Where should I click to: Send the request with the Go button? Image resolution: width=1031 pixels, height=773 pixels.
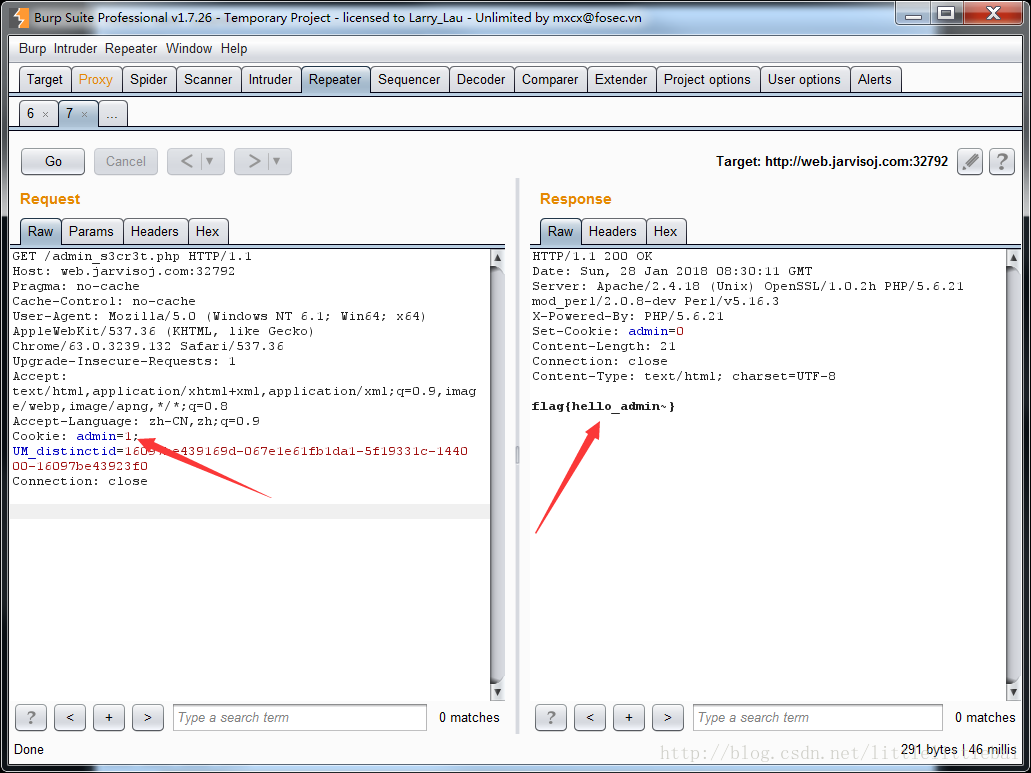click(x=53, y=161)
